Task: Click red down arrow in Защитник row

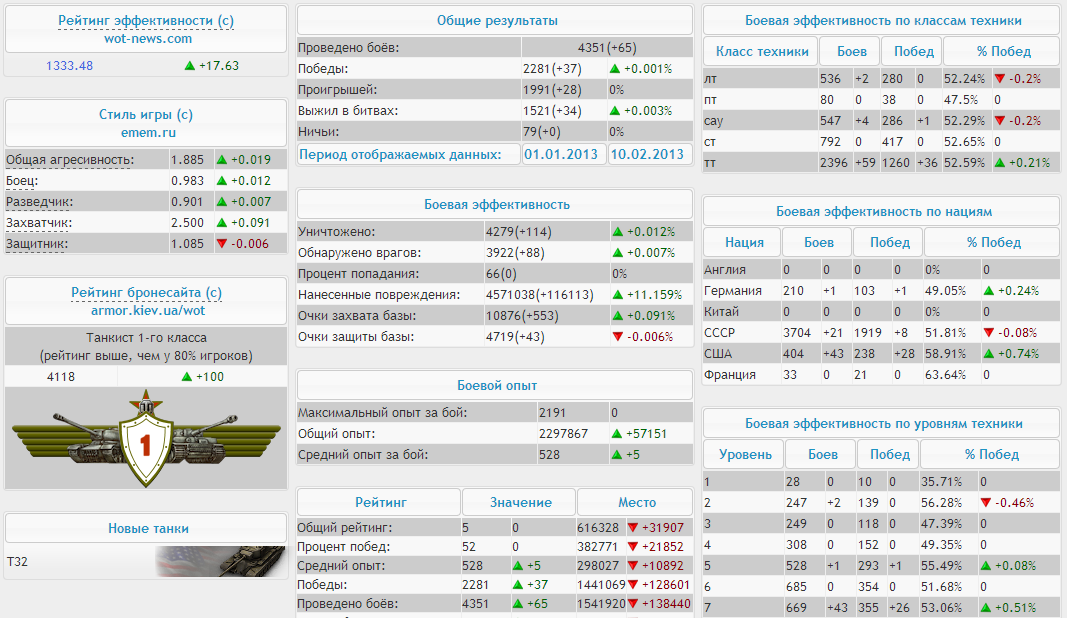Action: coord(222,244)
